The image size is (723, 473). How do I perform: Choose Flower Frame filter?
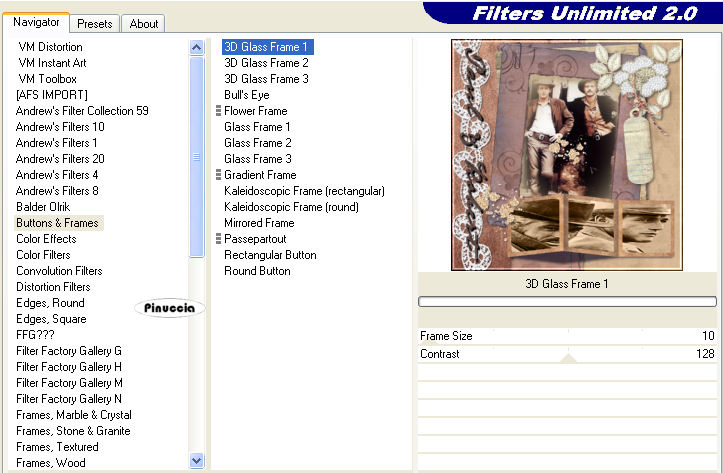[255, 111]
